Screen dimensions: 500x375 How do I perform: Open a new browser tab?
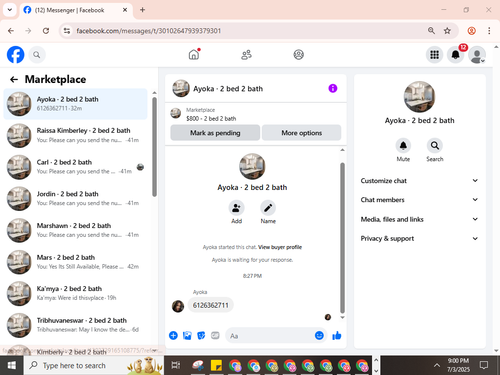[x=142, y=10]
